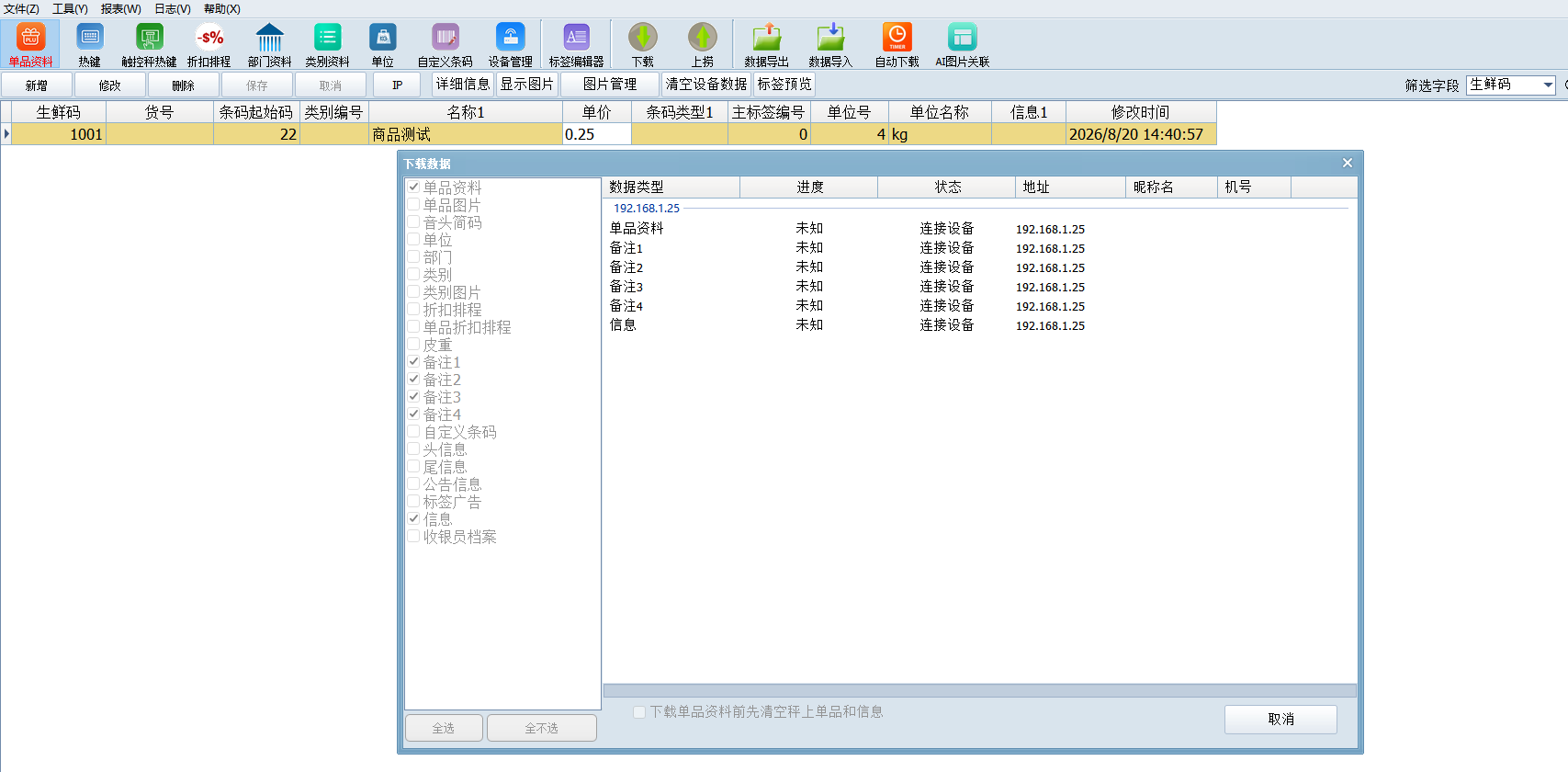Click the 详细信息 button
The image size is (1568, 772).
463,85
